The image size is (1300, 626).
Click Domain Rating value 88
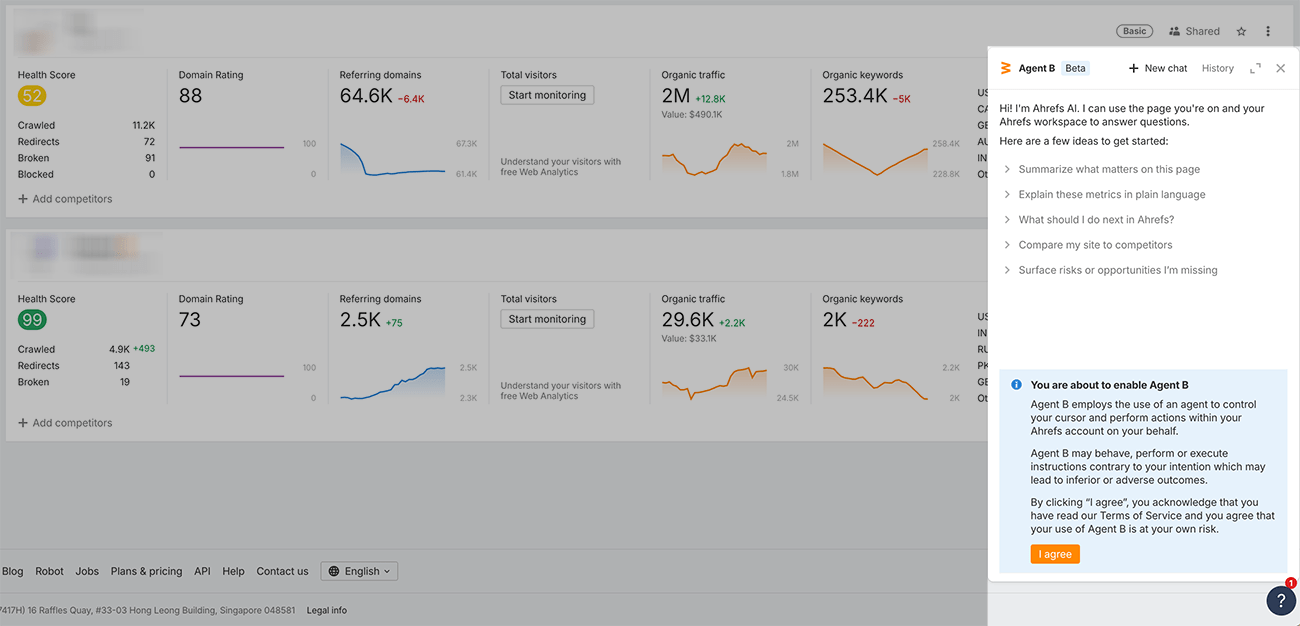click(190, 96)
